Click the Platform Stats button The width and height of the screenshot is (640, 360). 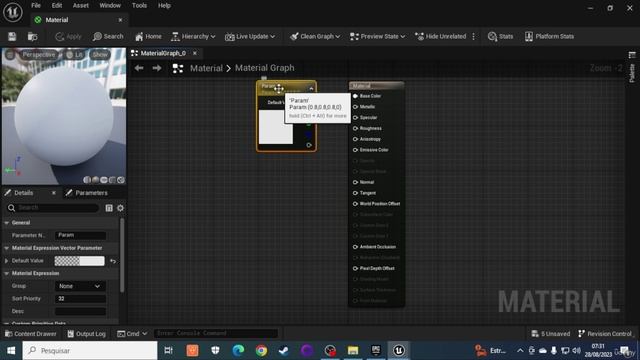tap(549, 36)
